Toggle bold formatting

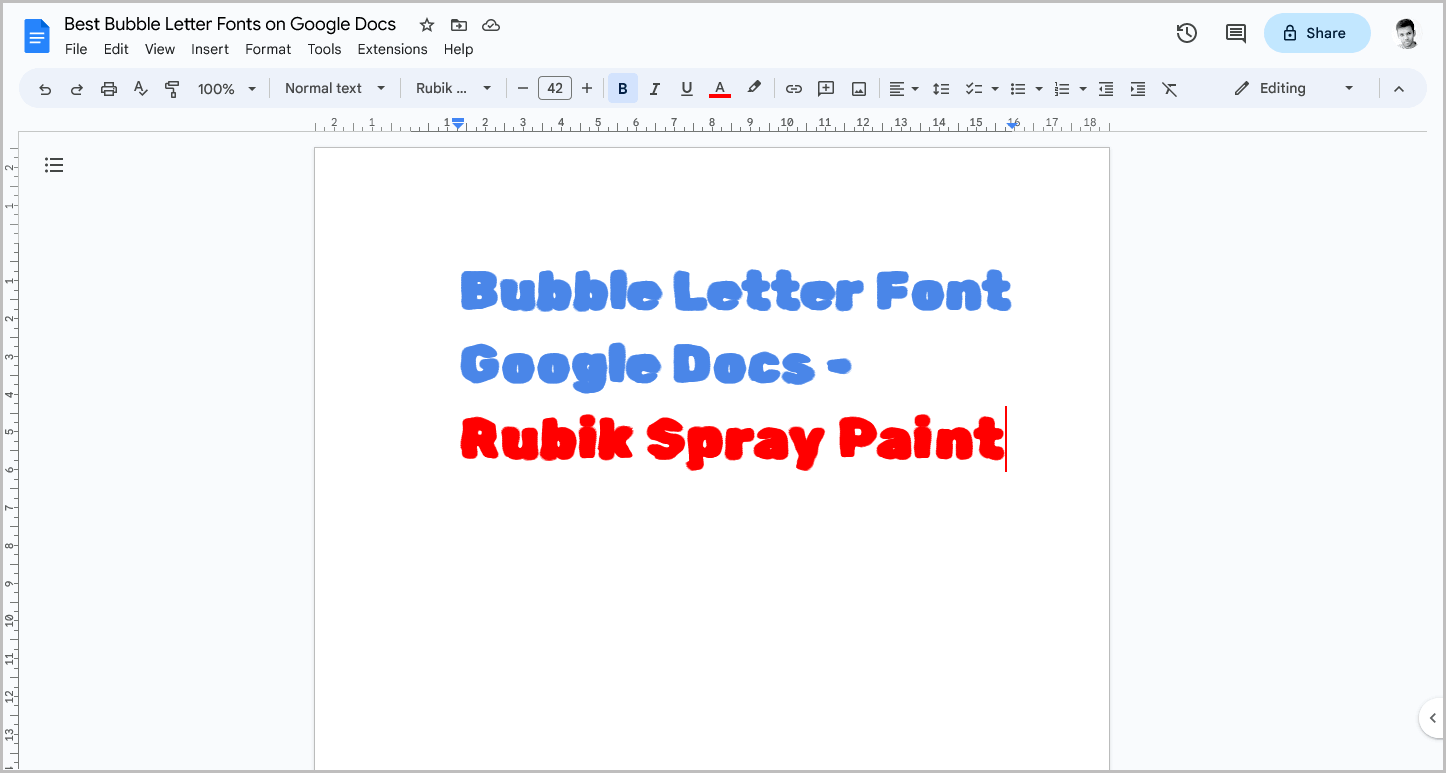[x=622, y=88]
